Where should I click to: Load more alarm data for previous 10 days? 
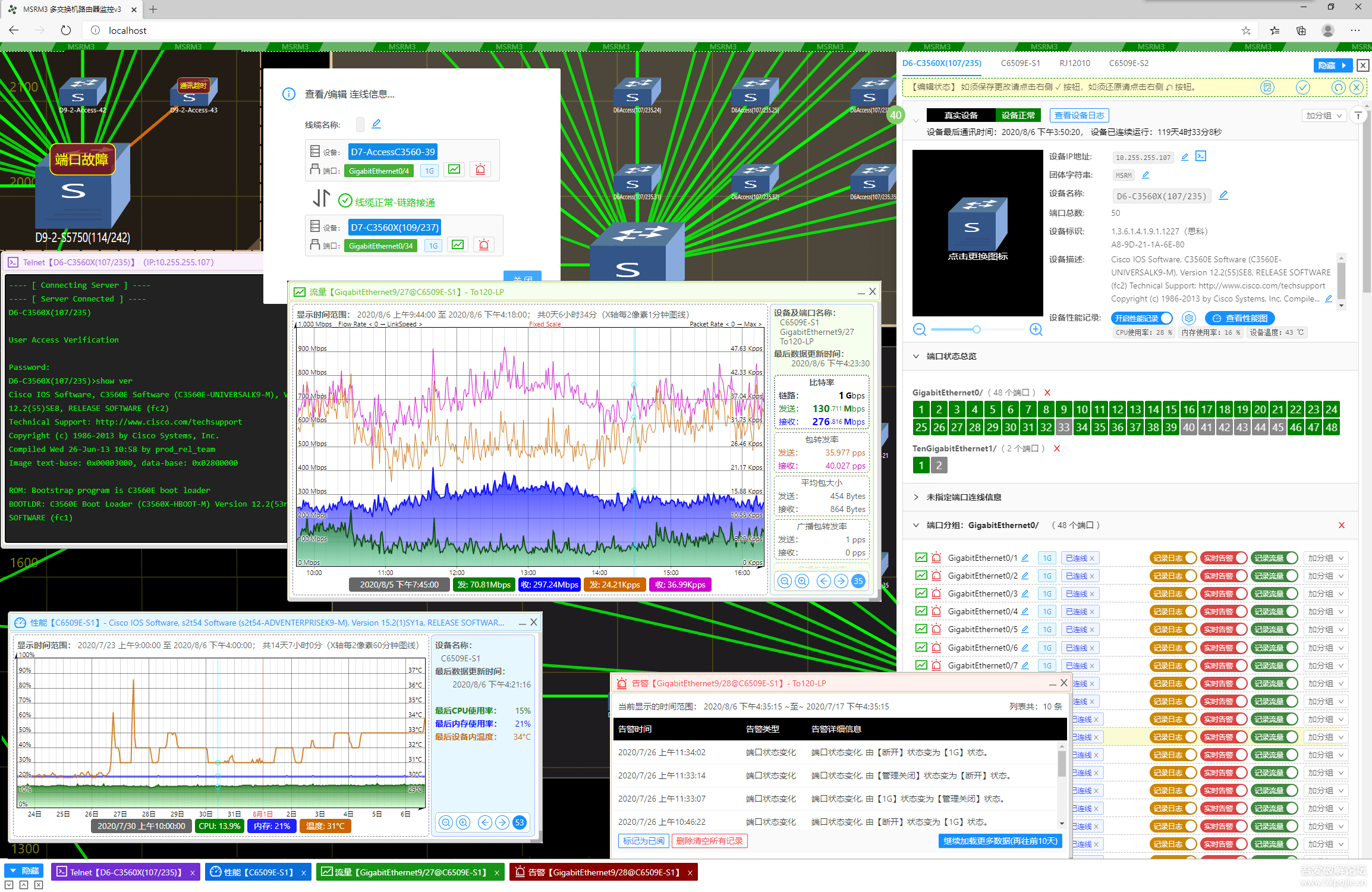(1000, 840)
